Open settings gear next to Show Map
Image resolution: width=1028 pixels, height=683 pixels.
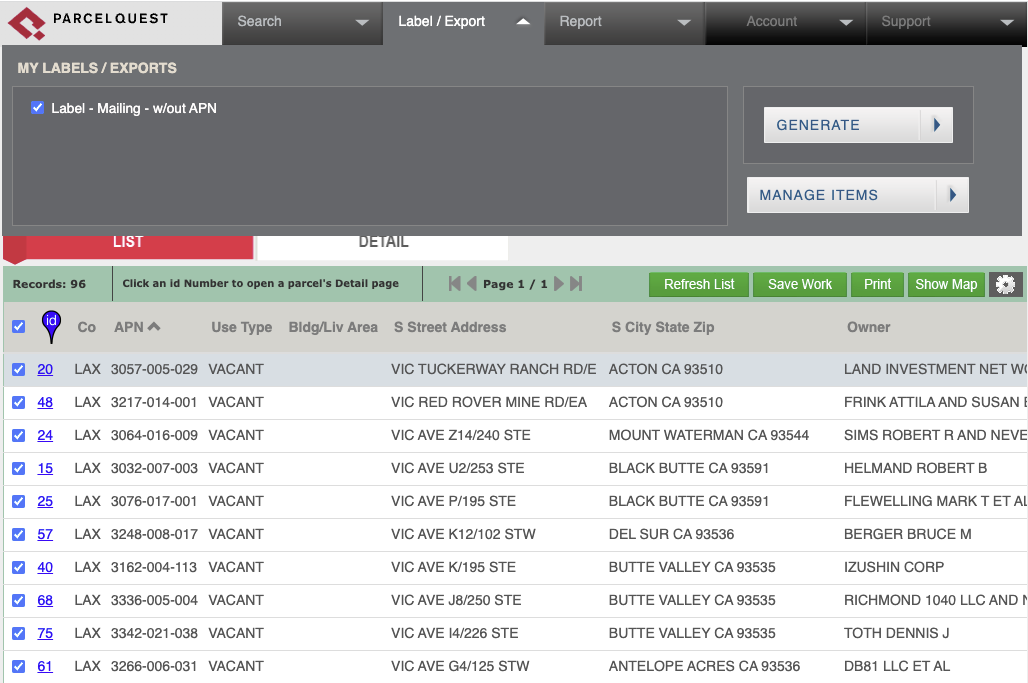pyautogui.click(x=1005, y=285)
